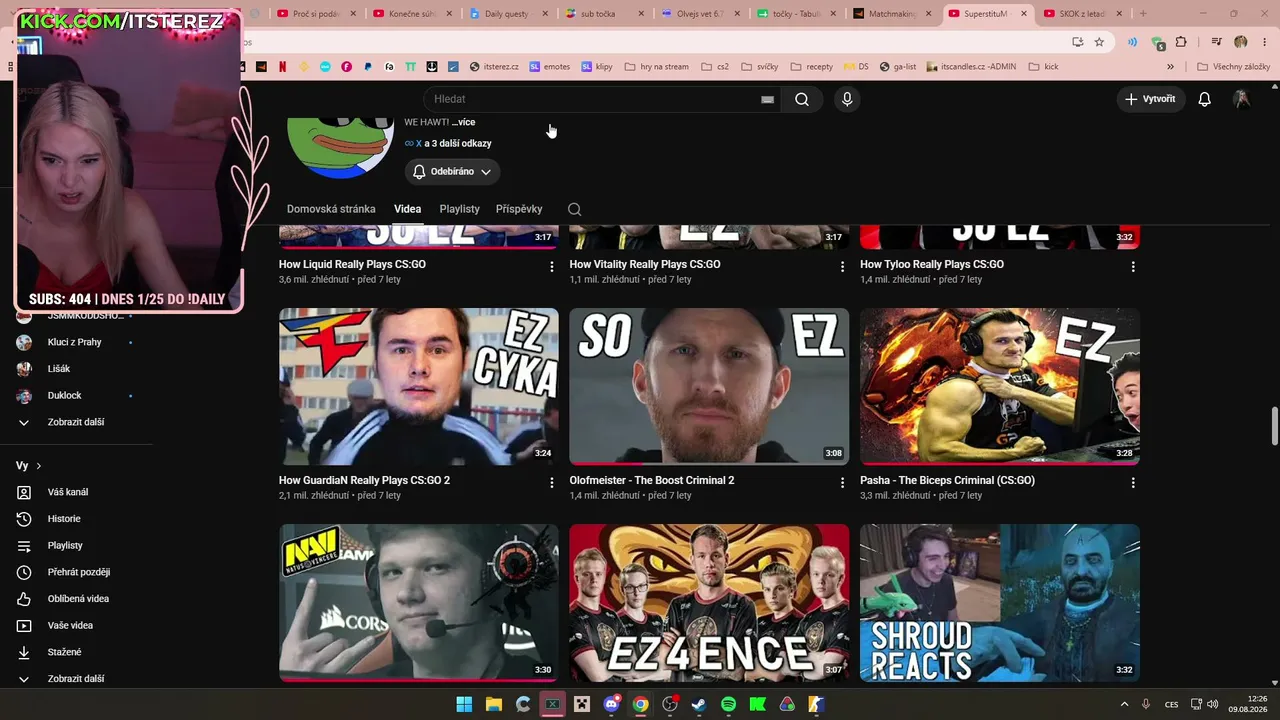Screen dimensions: 1280x720
Task: Open the Odebíráno subscription dropdown
Action: pos(452,172)
